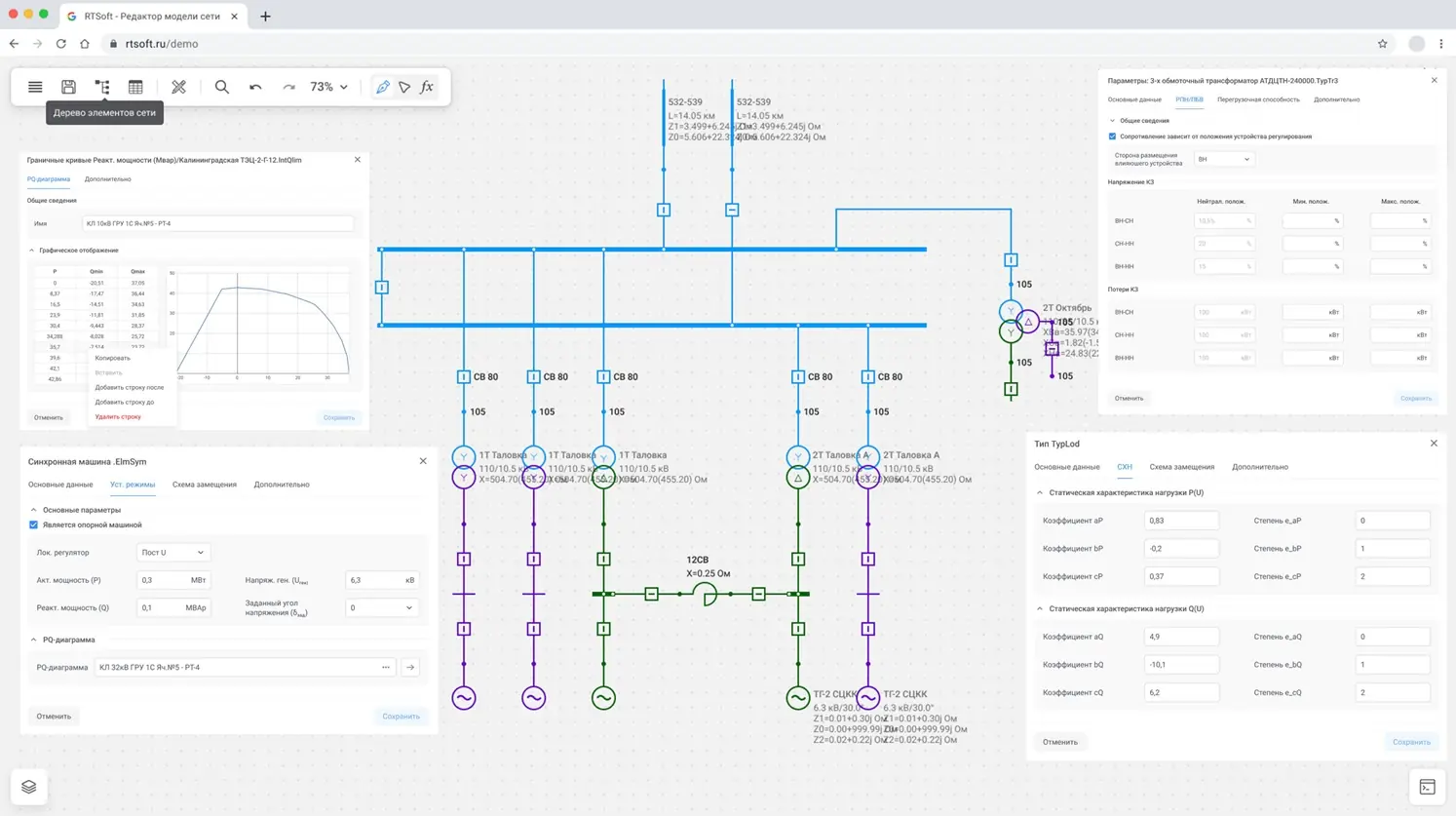Select the fx formula tool
Viewport: 1456px width, 816px height.
(427, 87)
